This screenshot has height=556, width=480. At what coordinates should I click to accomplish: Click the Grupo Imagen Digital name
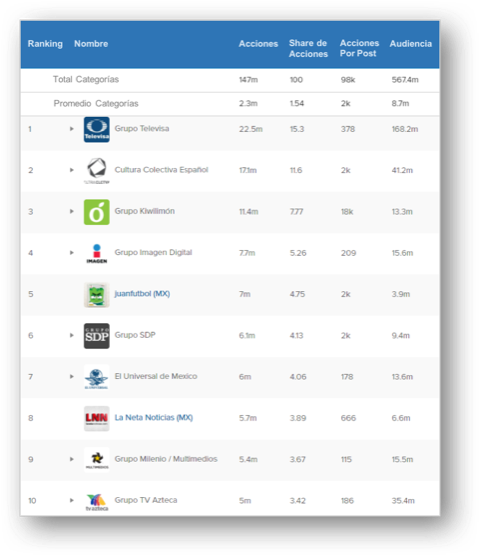click(x=153, y=252)
